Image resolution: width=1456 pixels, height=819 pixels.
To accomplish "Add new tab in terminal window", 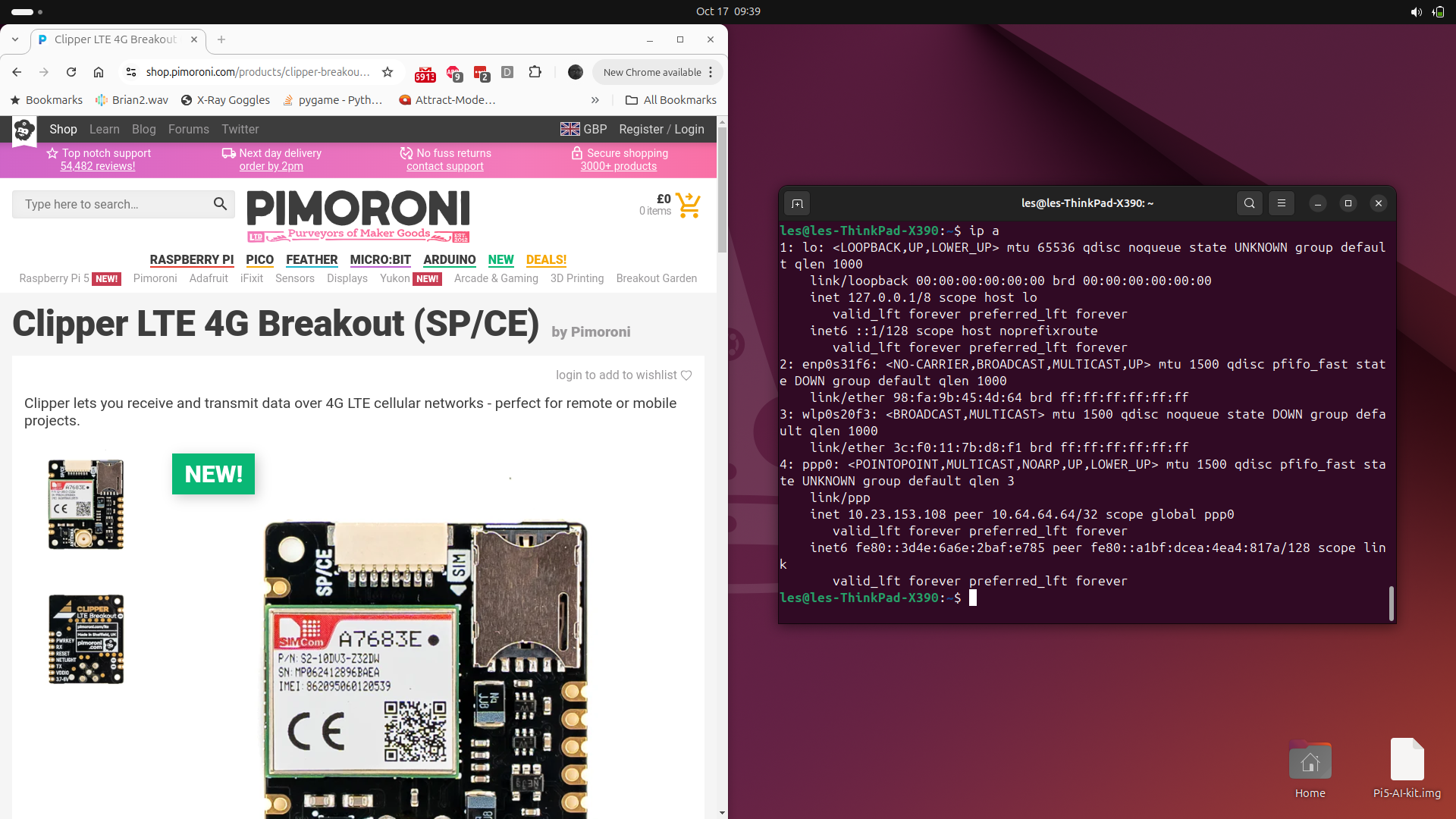I will (797, 203).
